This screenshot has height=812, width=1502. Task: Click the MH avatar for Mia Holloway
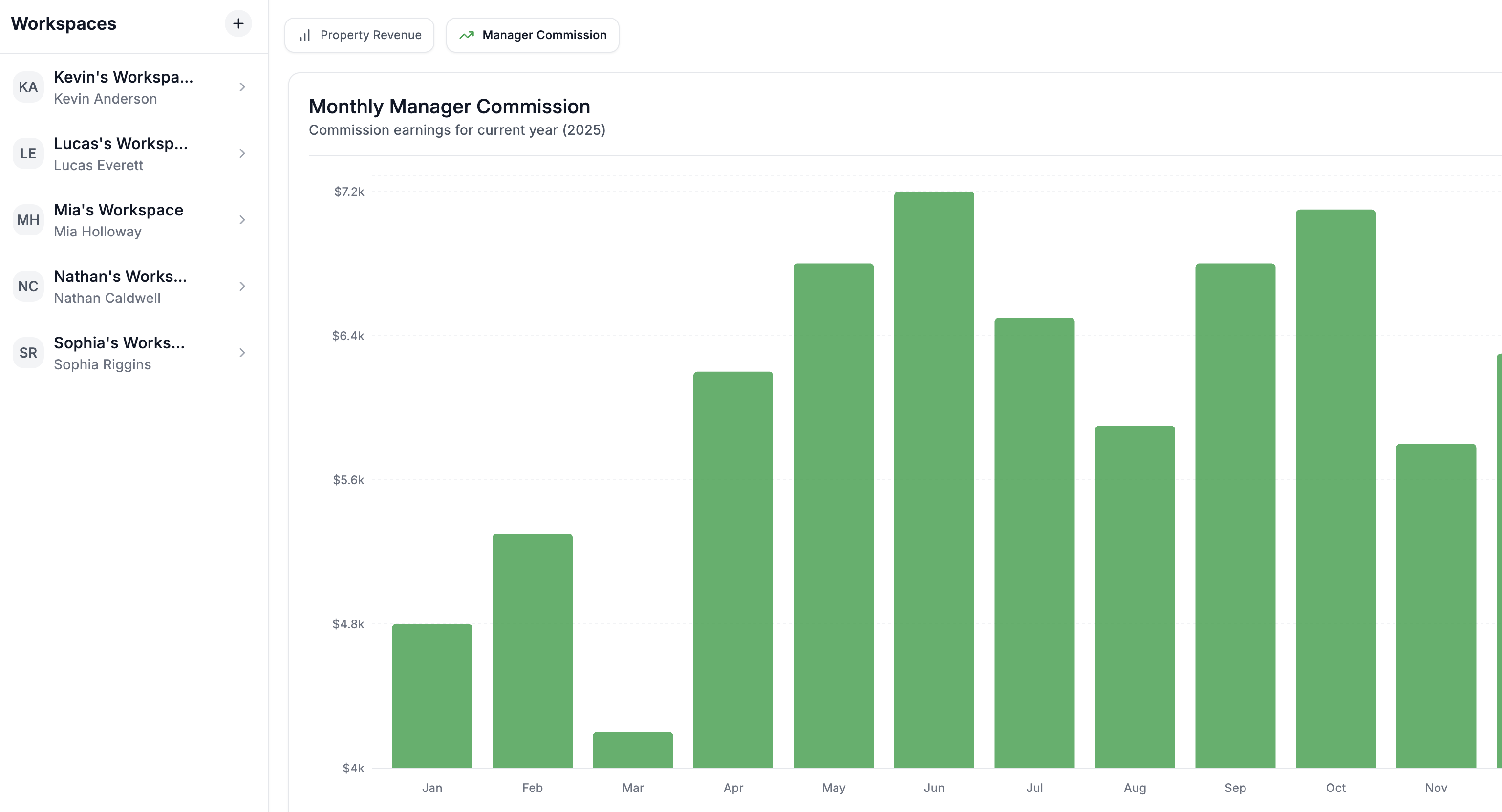tap(28, 220)
